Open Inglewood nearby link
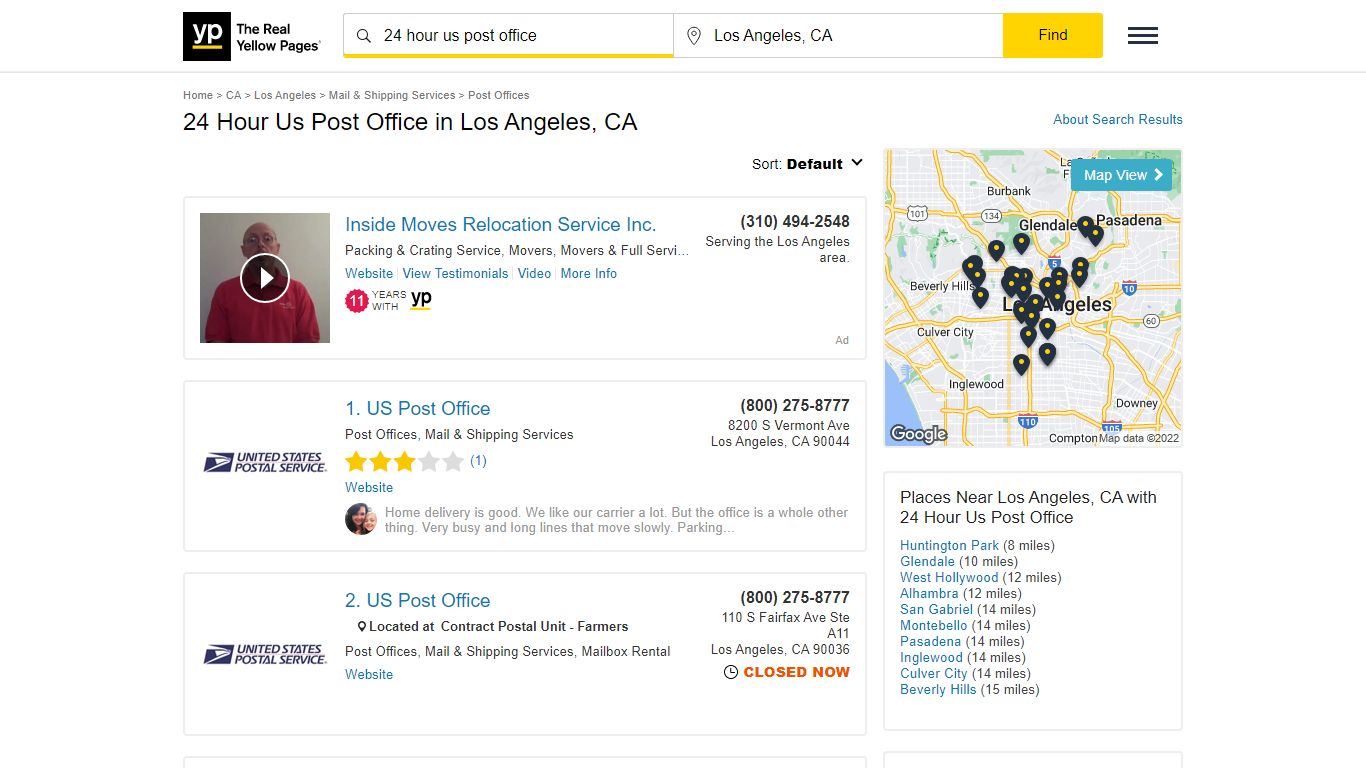 click(931, 657)
